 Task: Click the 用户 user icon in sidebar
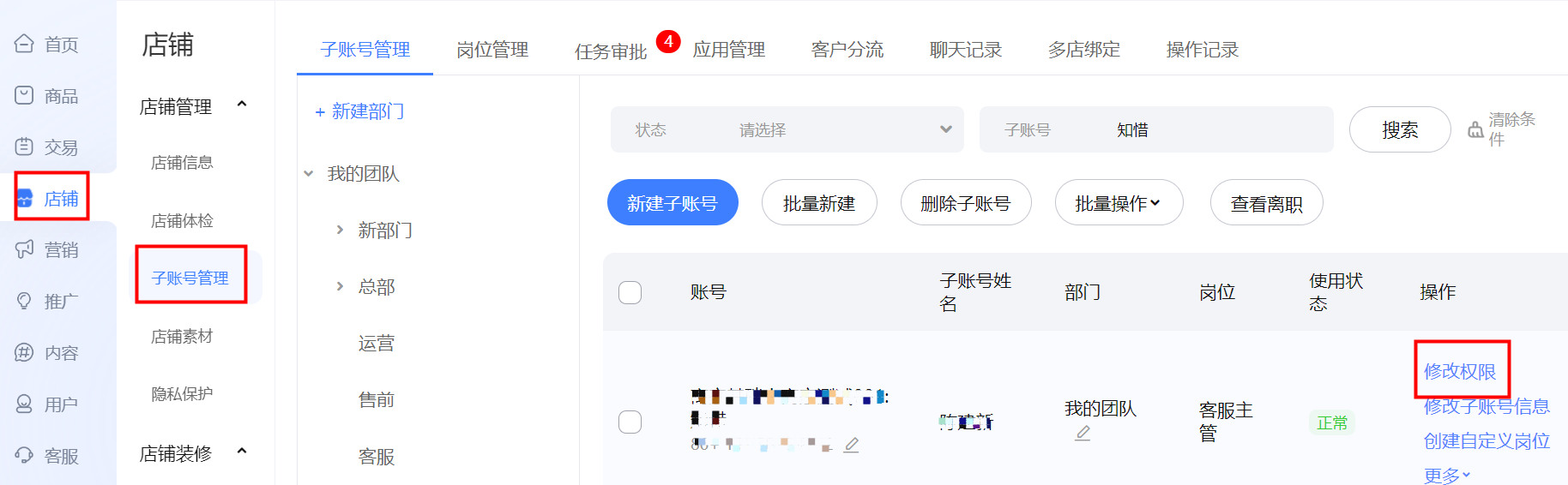[x=24, y=404]
